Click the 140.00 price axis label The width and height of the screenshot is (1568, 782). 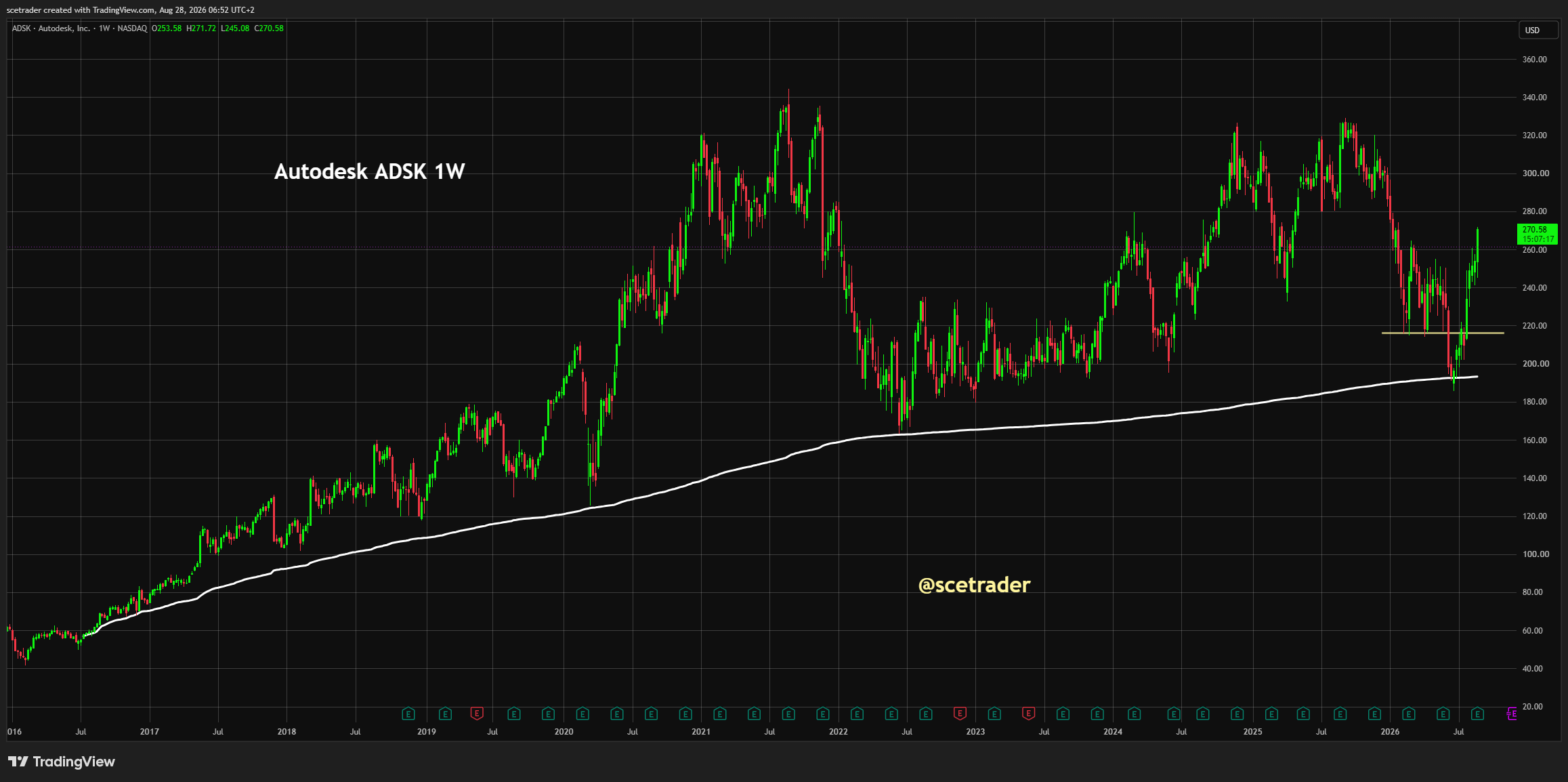click(x=1535, y=478)
